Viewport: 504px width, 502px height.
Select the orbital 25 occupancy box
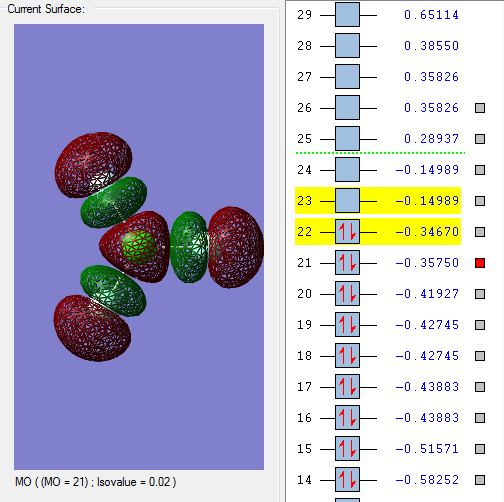tap(347, 139)
